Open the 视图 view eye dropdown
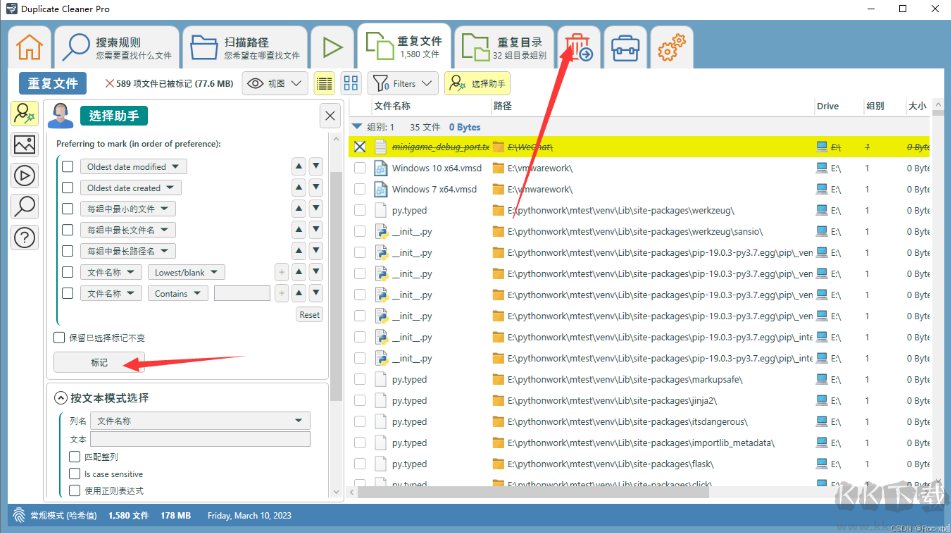Viewport: 951px width, 533px height. tap(274, 84)
